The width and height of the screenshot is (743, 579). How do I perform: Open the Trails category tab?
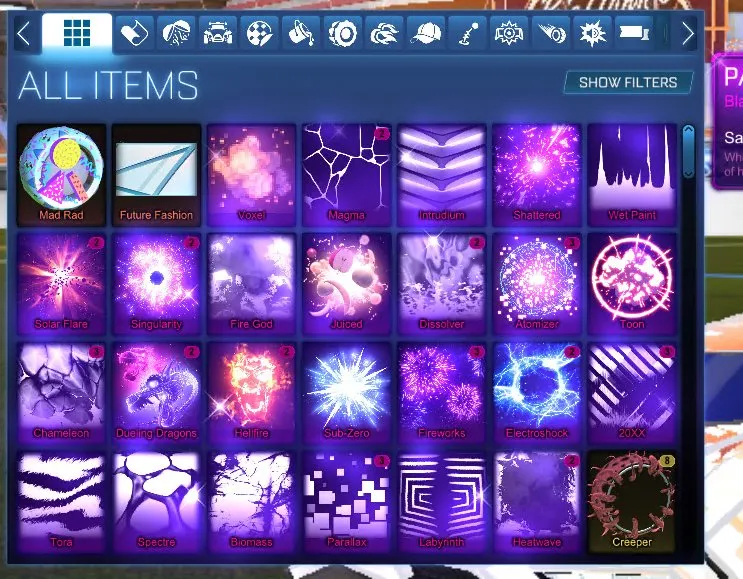click(551, 33)
